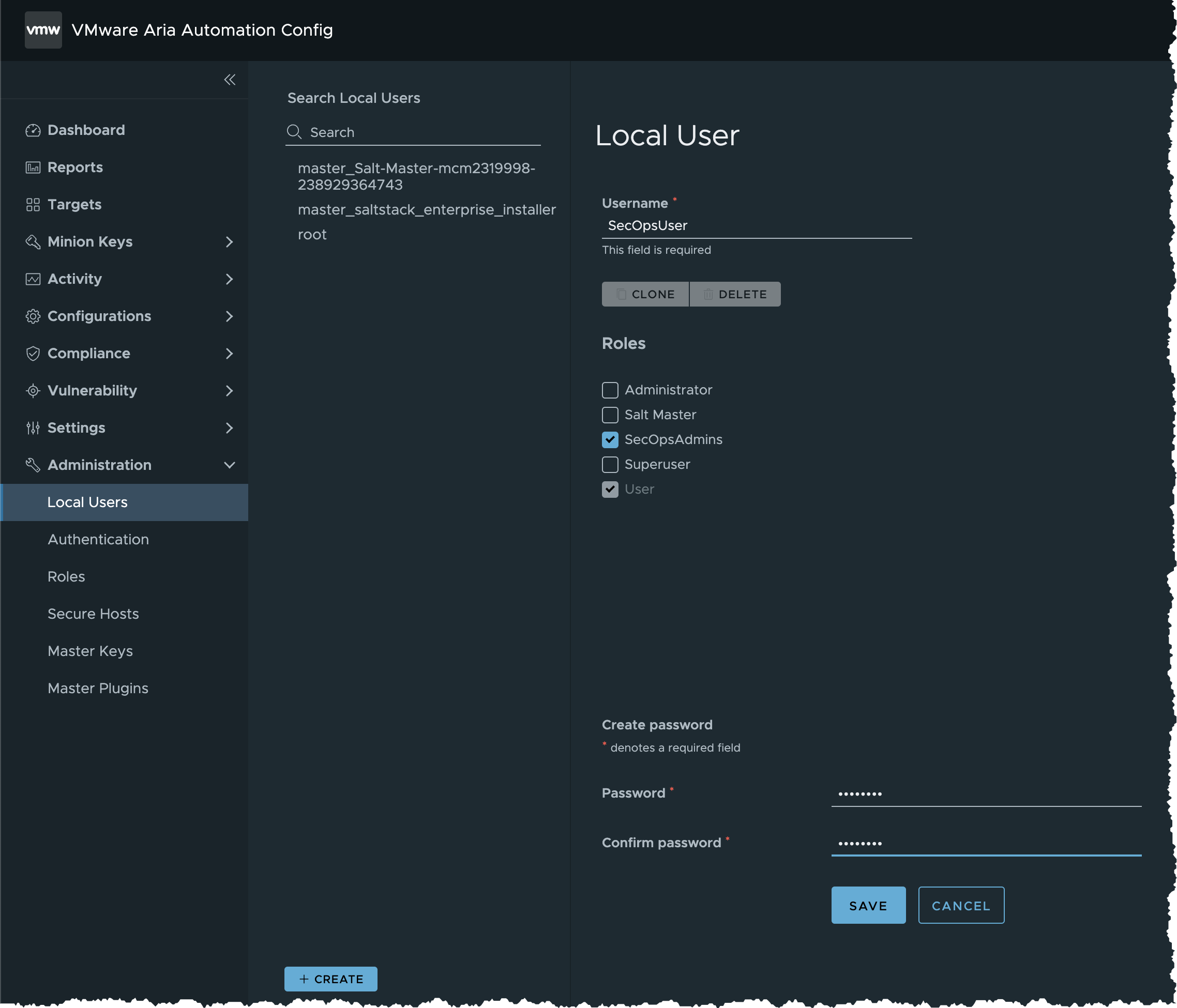Click the Settings sliders icon
Screen dimensions: 1177x1008
pyautogui.click(x=33, y=427)
